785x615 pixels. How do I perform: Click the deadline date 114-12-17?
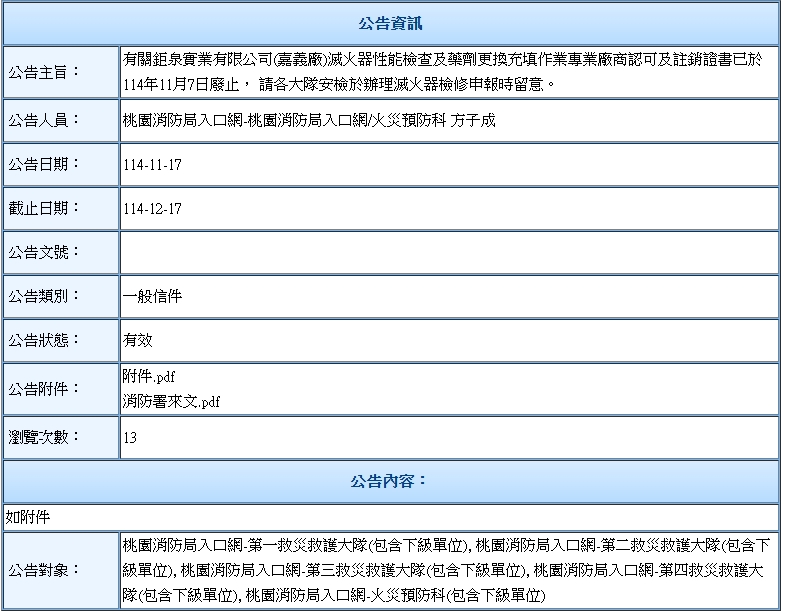pos(152,208)
